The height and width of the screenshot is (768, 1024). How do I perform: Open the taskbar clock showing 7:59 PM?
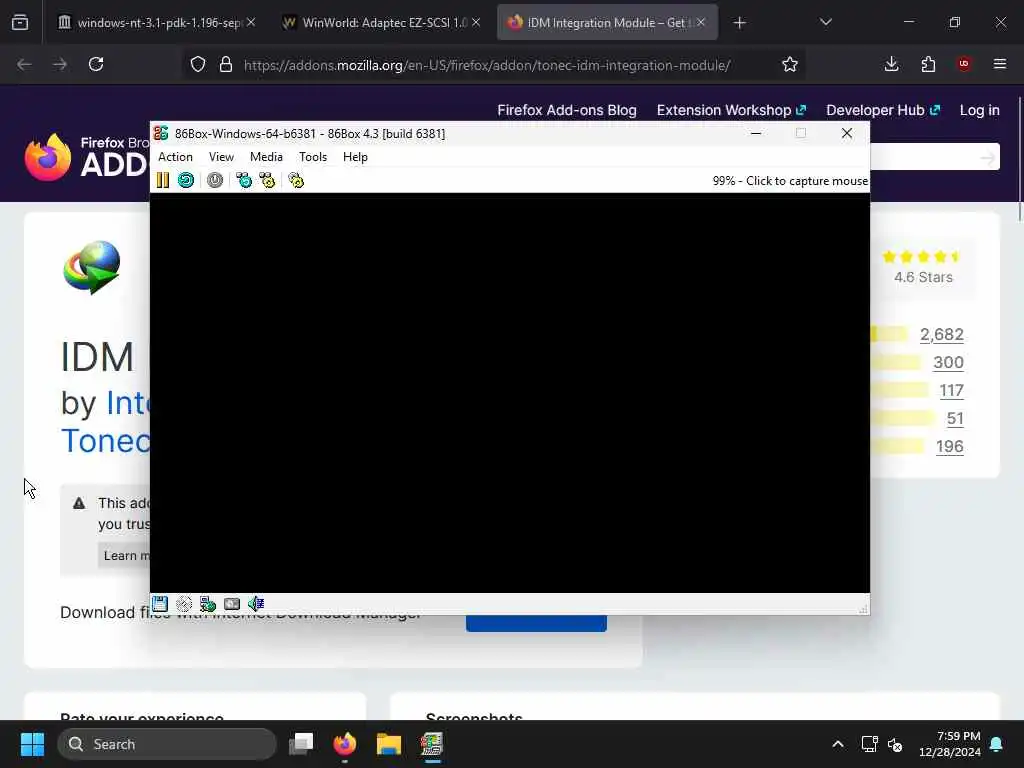tap(950, 744)
